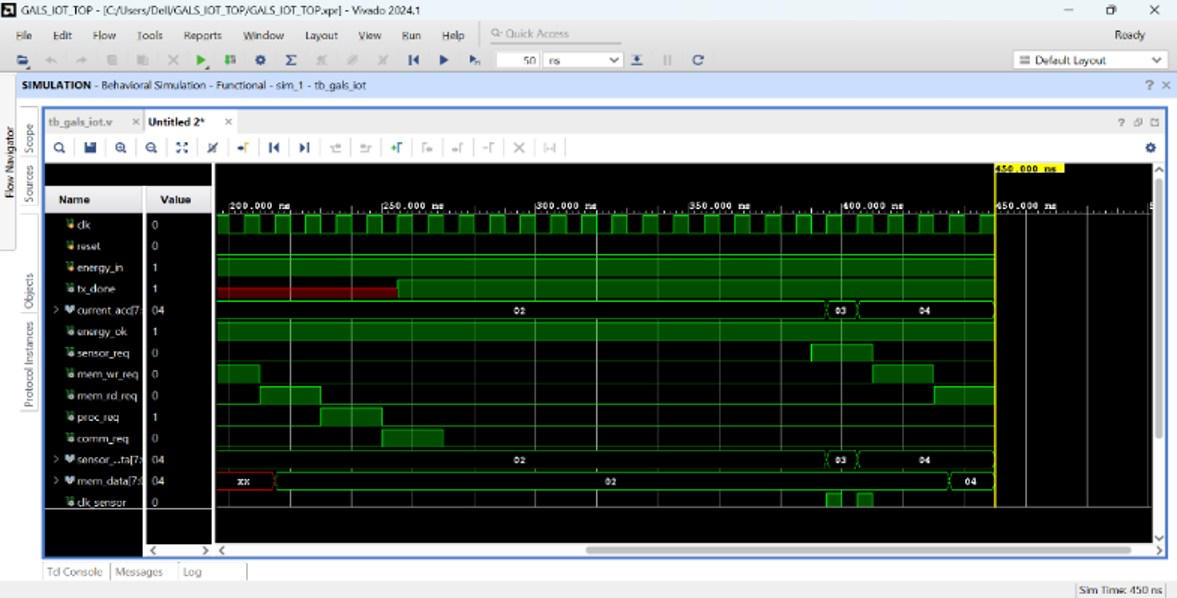1177x598 pixels.
Task: Open project icon in main toolbar
Action: pyautogui.click(x=23, y=60)
